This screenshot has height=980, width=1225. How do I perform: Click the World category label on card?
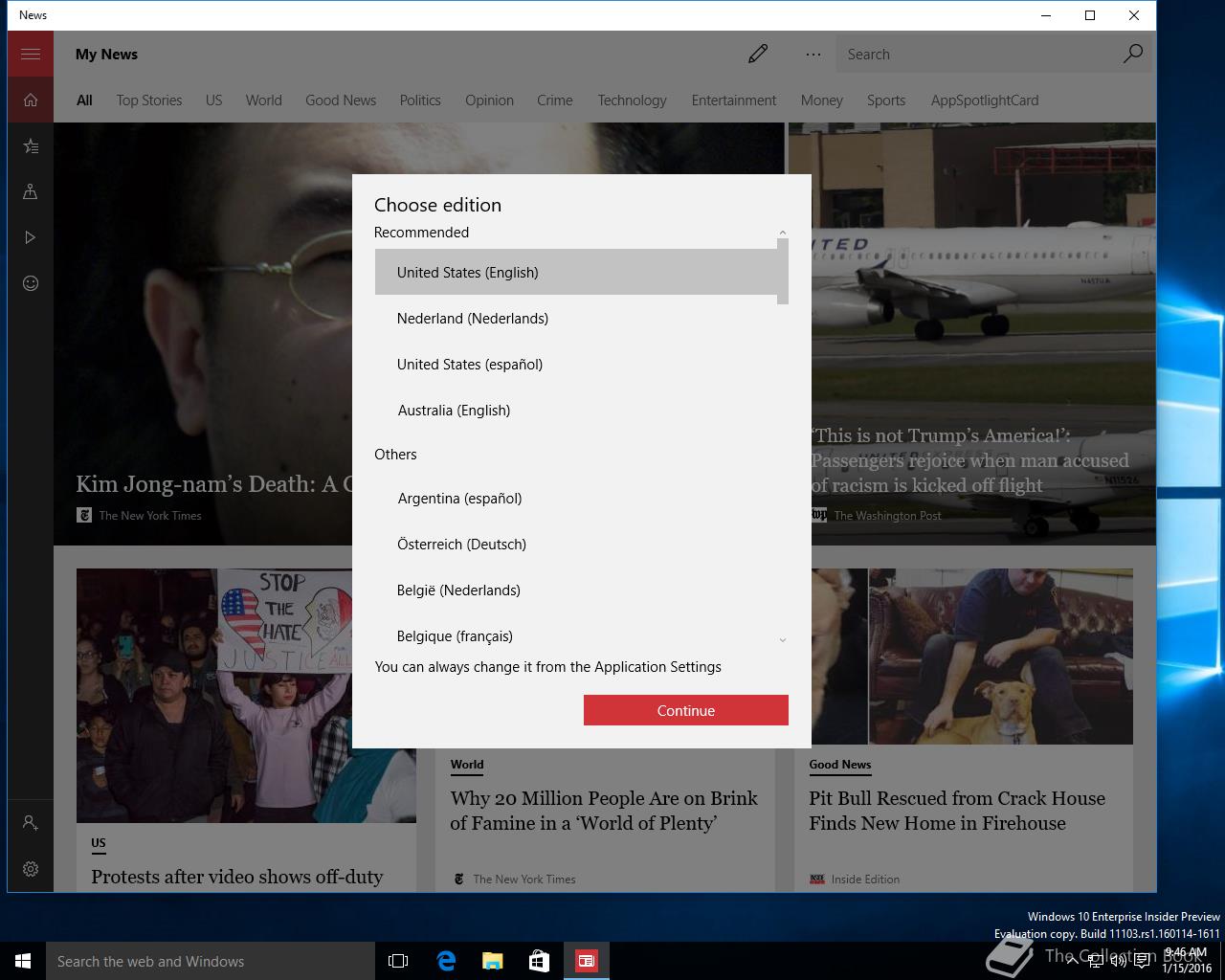[x=467, y=765]
